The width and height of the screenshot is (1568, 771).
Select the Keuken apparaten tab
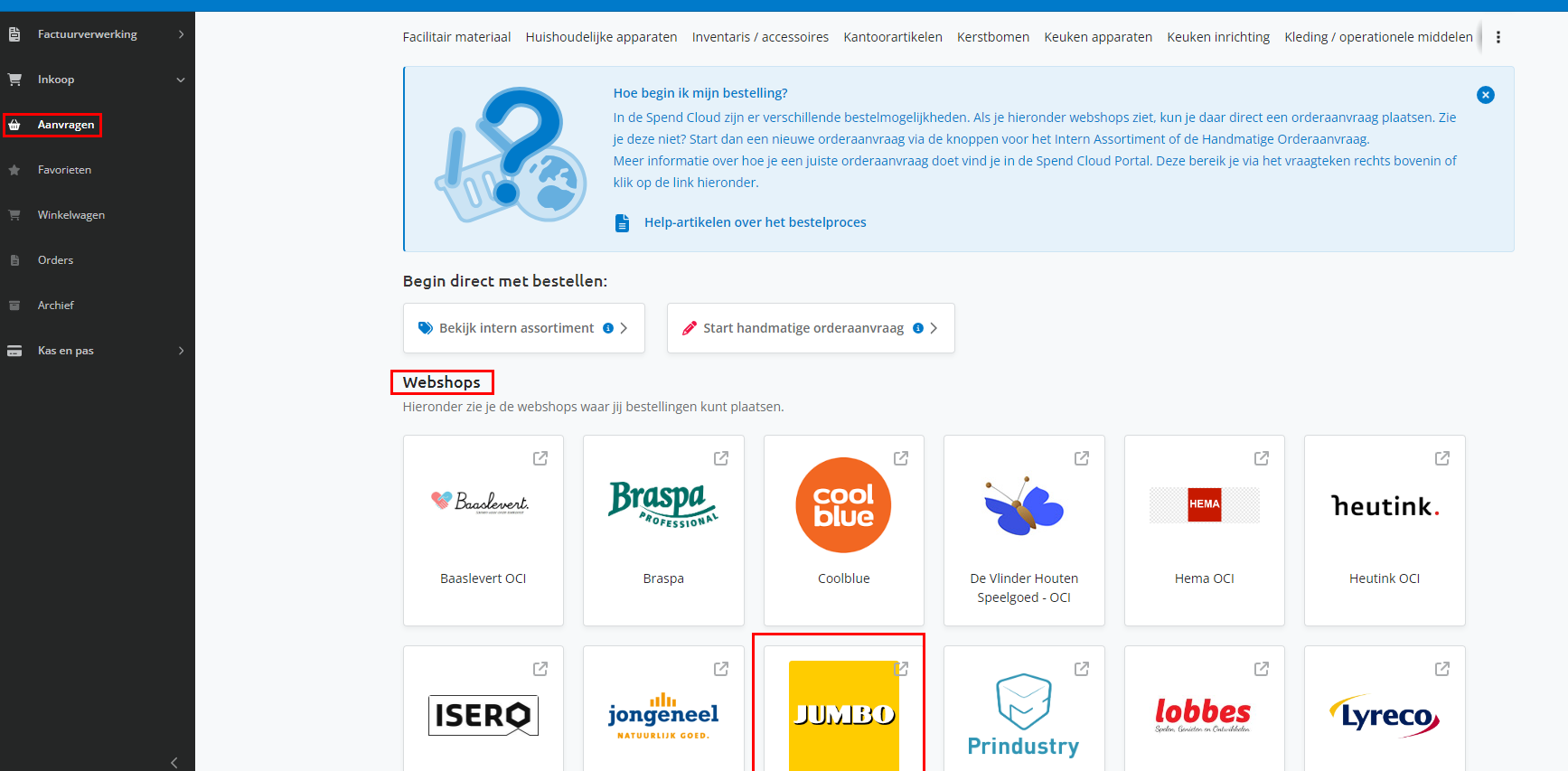pyautogui.click(x=1098, y=37)
